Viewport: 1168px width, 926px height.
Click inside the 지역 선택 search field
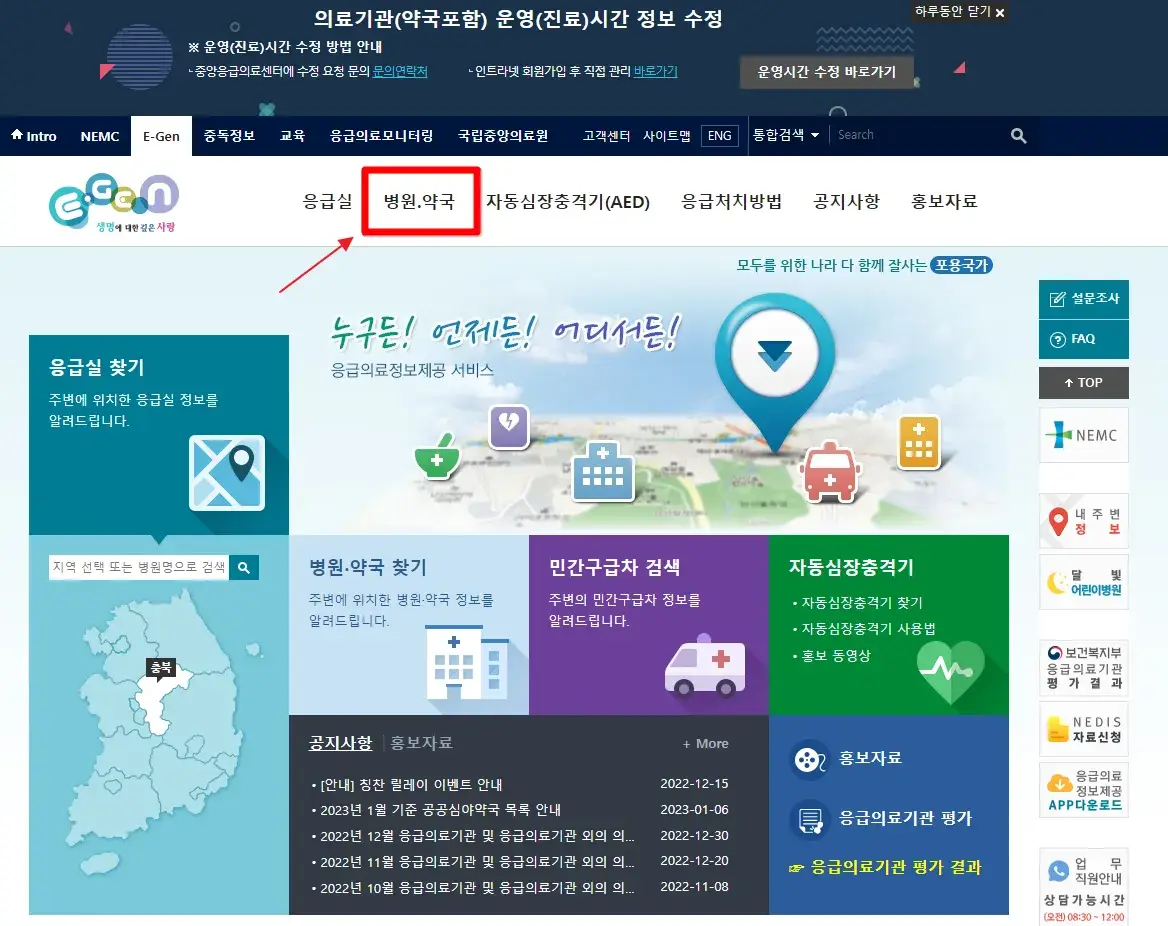[140, 567]
